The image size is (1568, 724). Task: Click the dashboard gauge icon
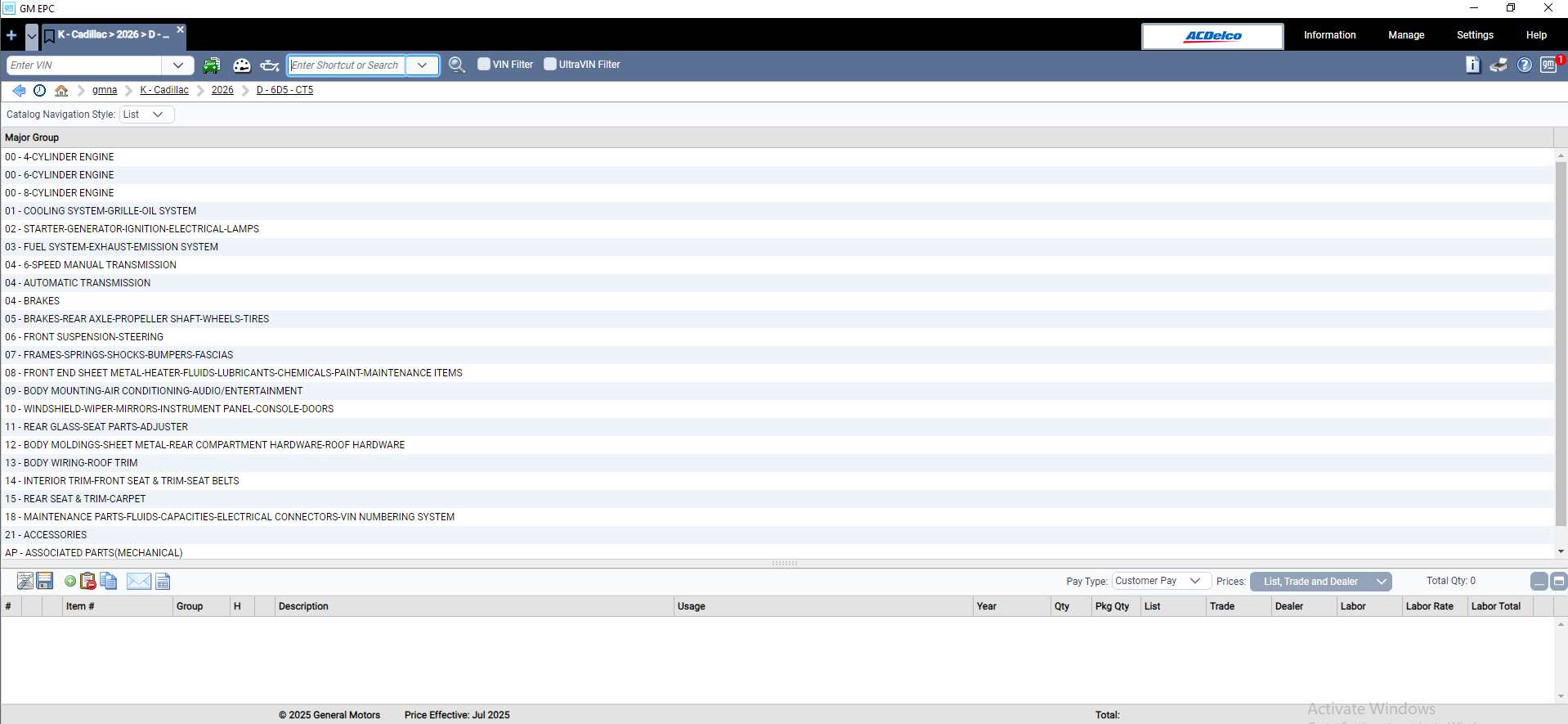(242, 65)
